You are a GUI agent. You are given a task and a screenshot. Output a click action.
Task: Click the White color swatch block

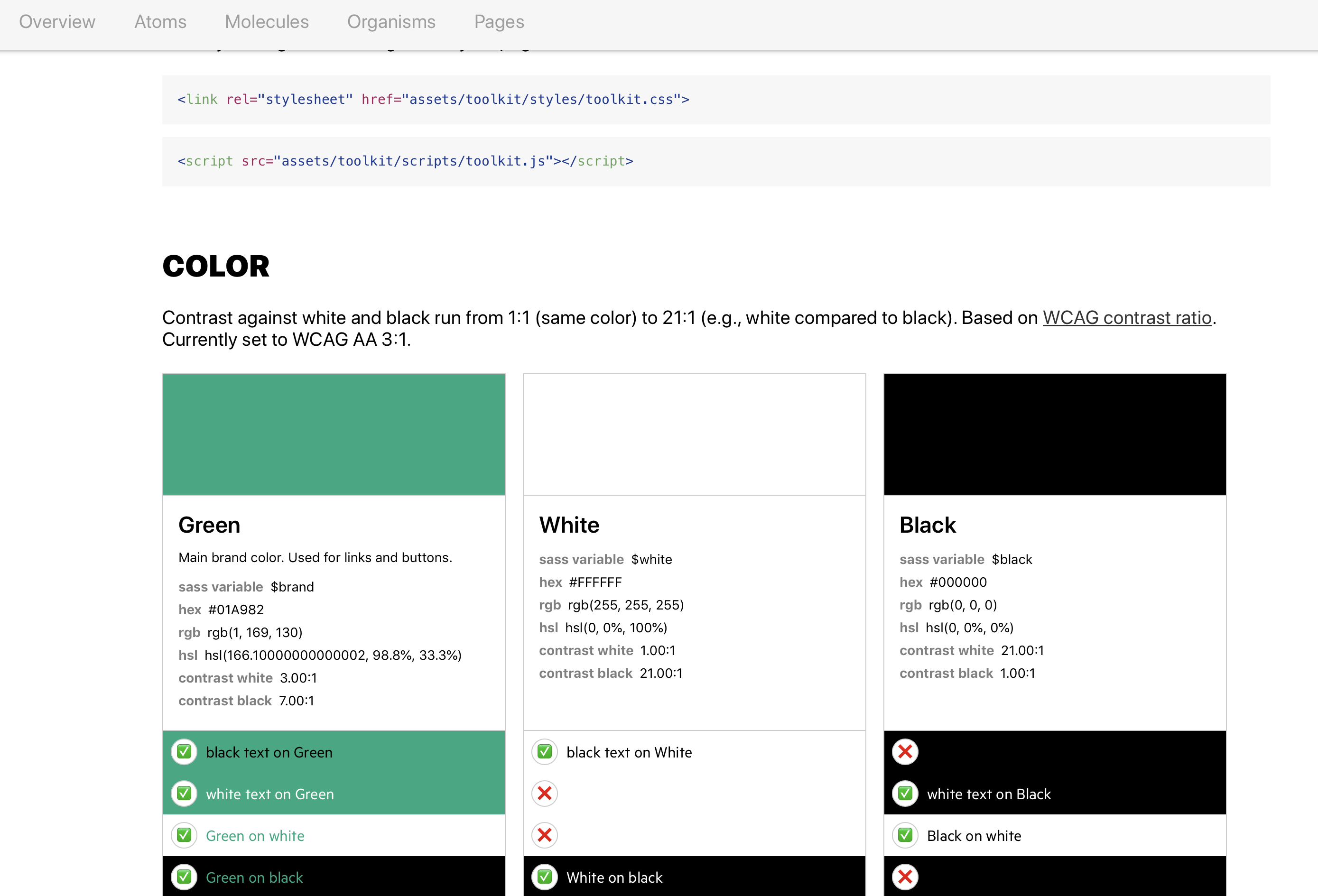click(x=694, y=434)
